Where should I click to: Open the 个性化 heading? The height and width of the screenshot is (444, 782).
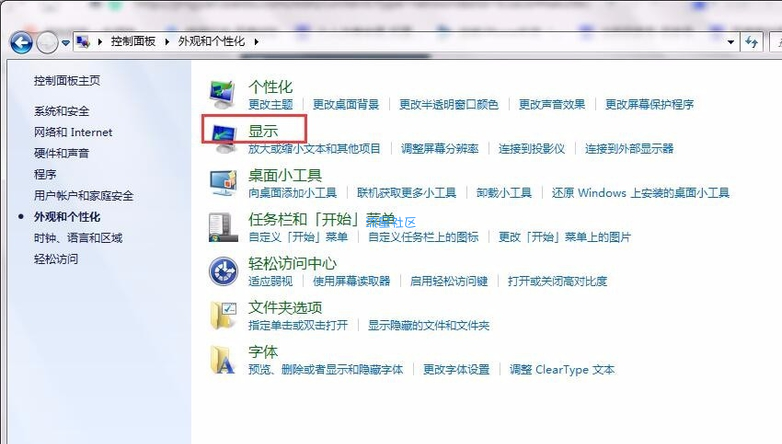coord(270,87)
